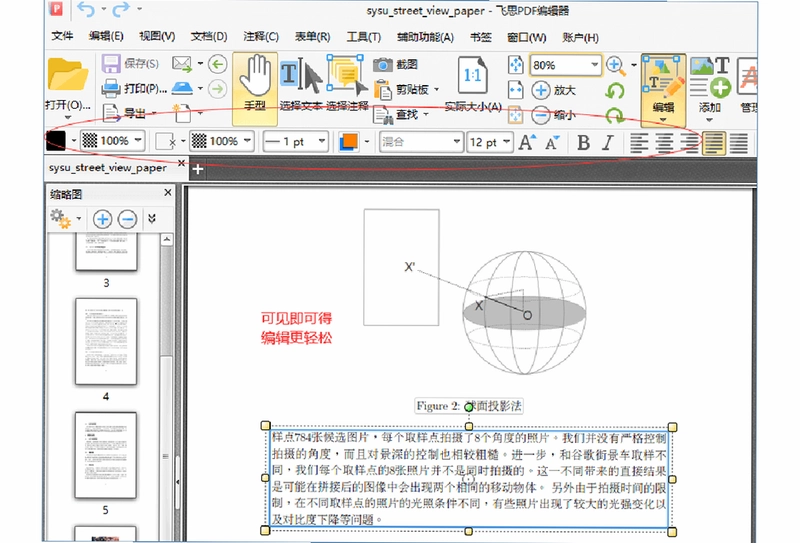The width and height of the screenshot is (800, 543).
Task: Click the send email envelope icon
Action: (x=182, y=64)
